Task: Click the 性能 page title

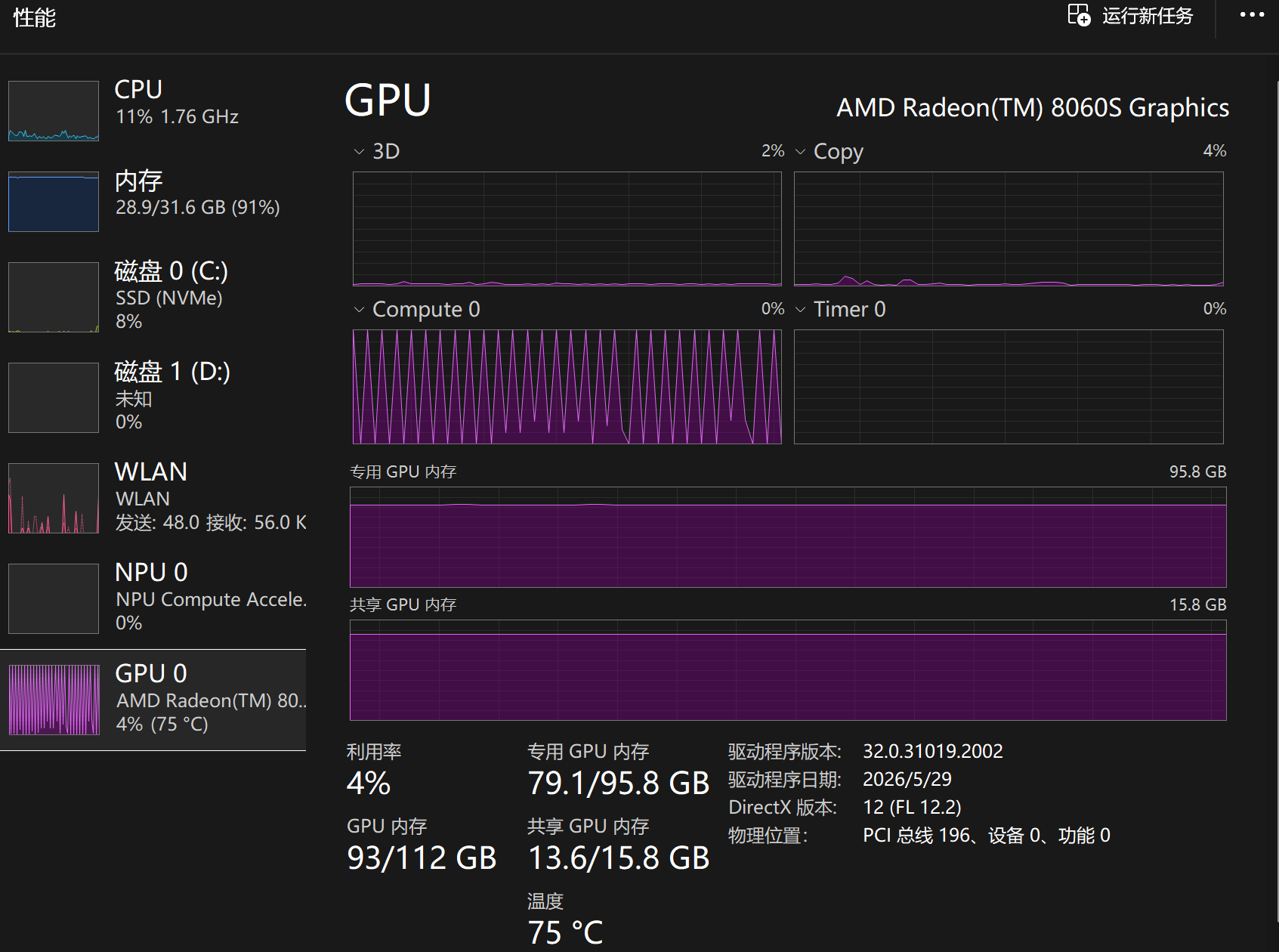Action: point(35,17)
